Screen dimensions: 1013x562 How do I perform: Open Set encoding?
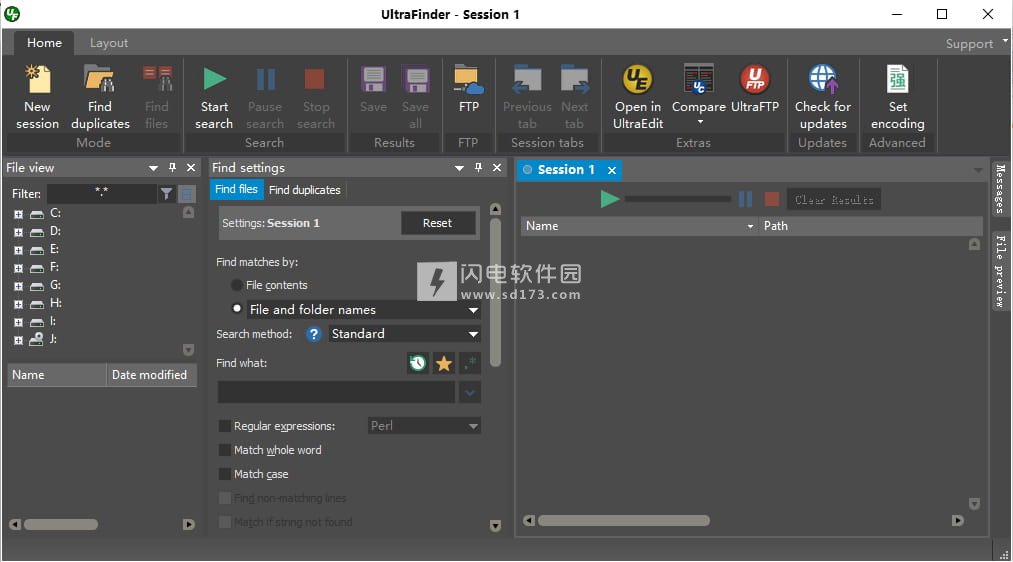coord(897,98)
